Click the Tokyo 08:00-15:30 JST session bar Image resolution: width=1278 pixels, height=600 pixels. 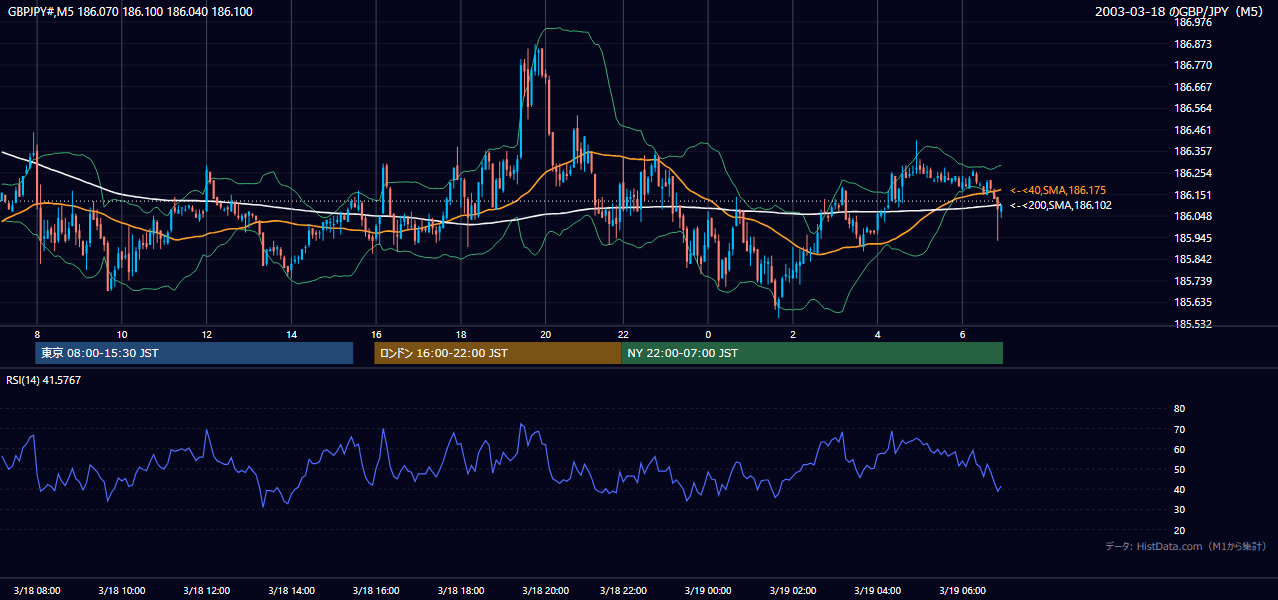(x=194, y=353)
